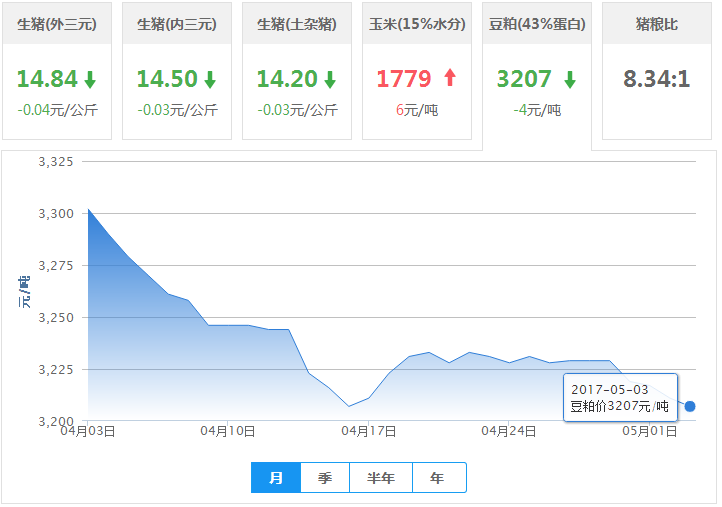Screen dimensions: 722x507
Task: Click the change text -0.04元/公斤
Action: [x=57, y=110]
